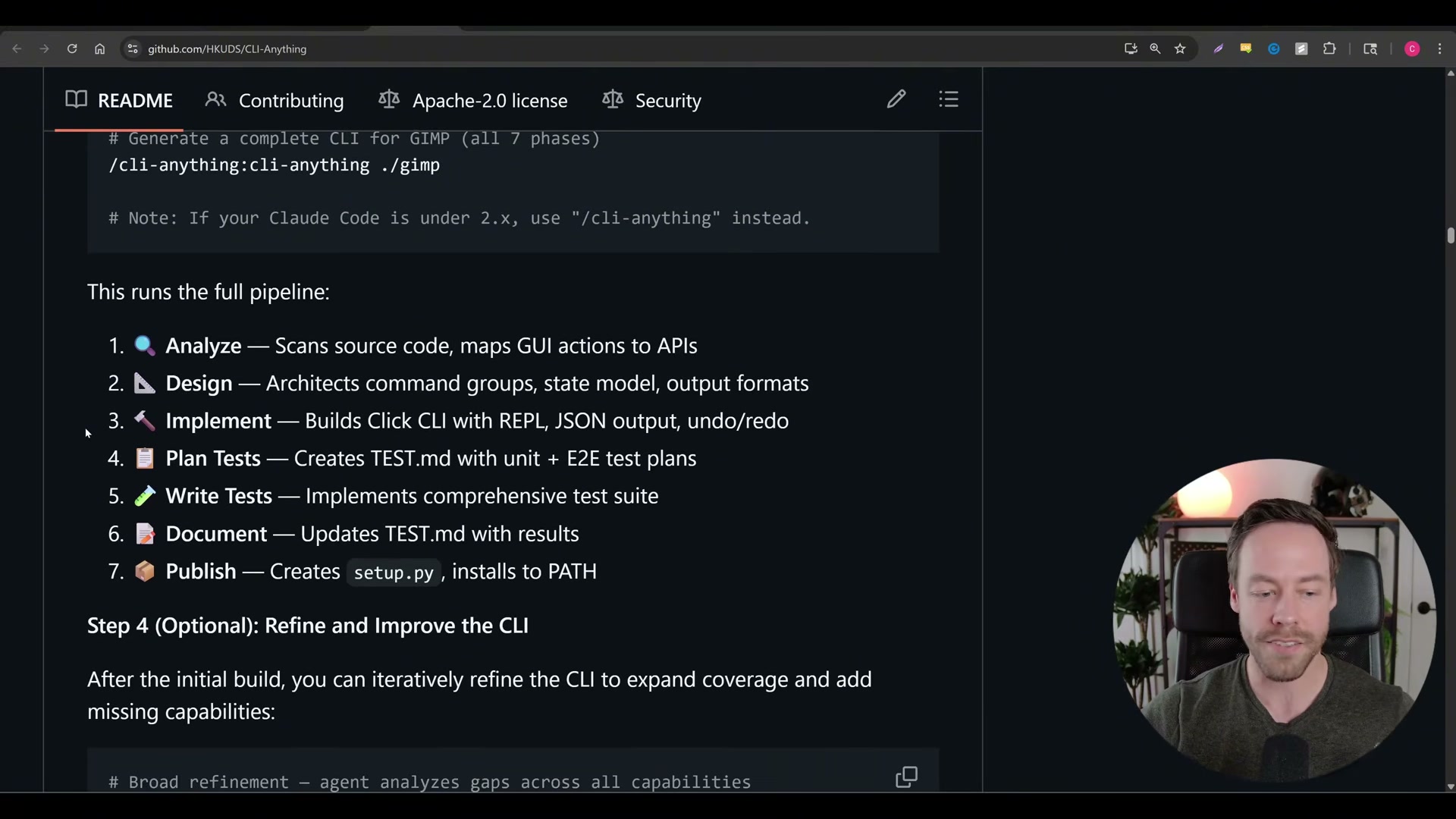Click the presenter webcam circle
The image size is (1456, 819).
click(1274, 620)
